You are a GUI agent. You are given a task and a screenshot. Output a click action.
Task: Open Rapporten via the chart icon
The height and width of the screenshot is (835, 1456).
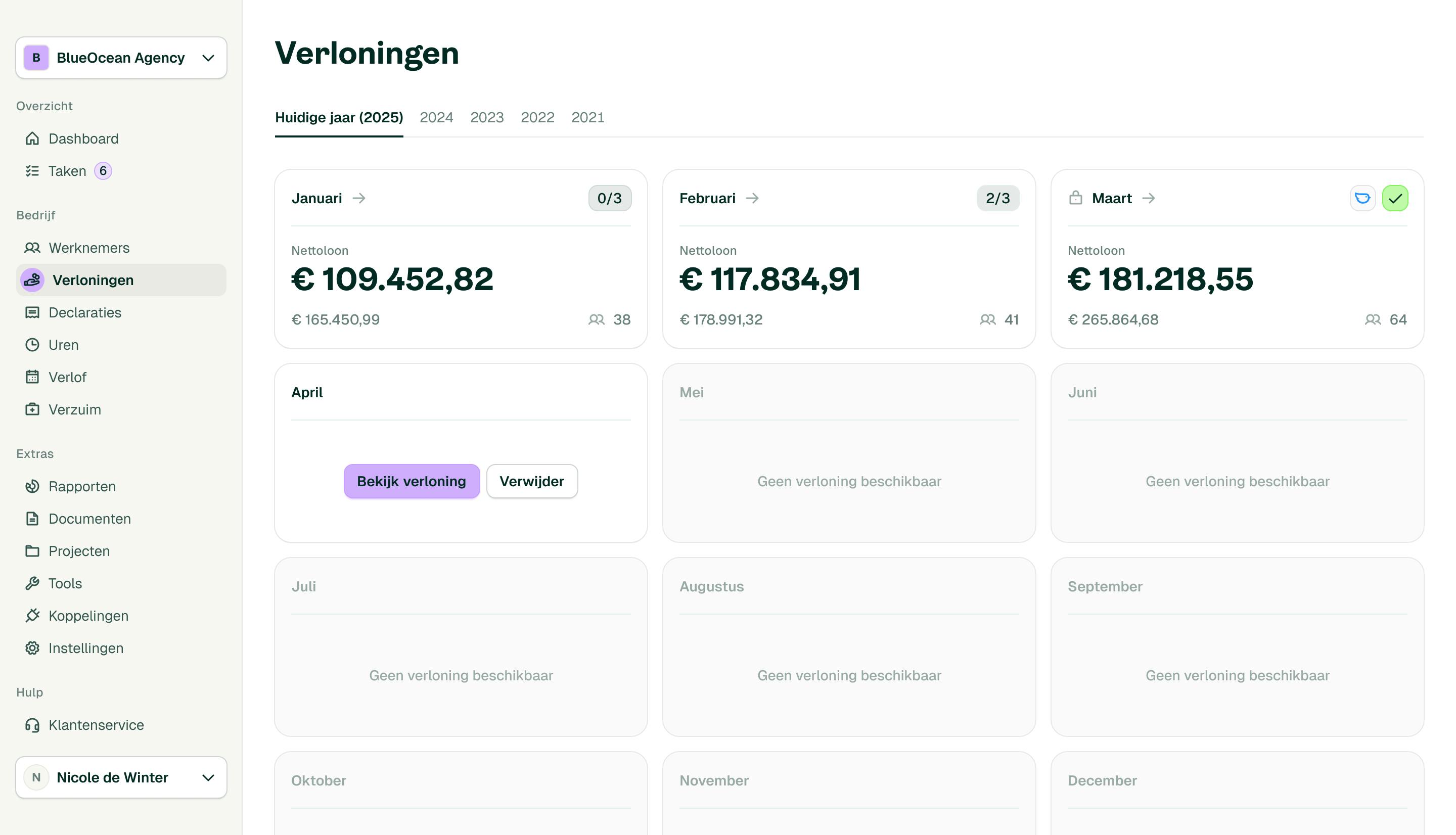pos(32,486)
